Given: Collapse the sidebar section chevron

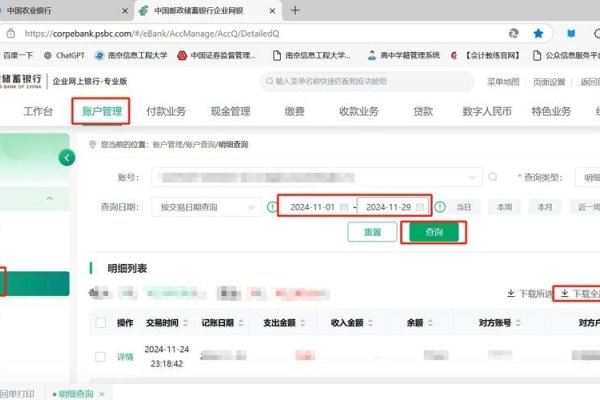Looking at the screenshot, I should (x=49, y=198).
